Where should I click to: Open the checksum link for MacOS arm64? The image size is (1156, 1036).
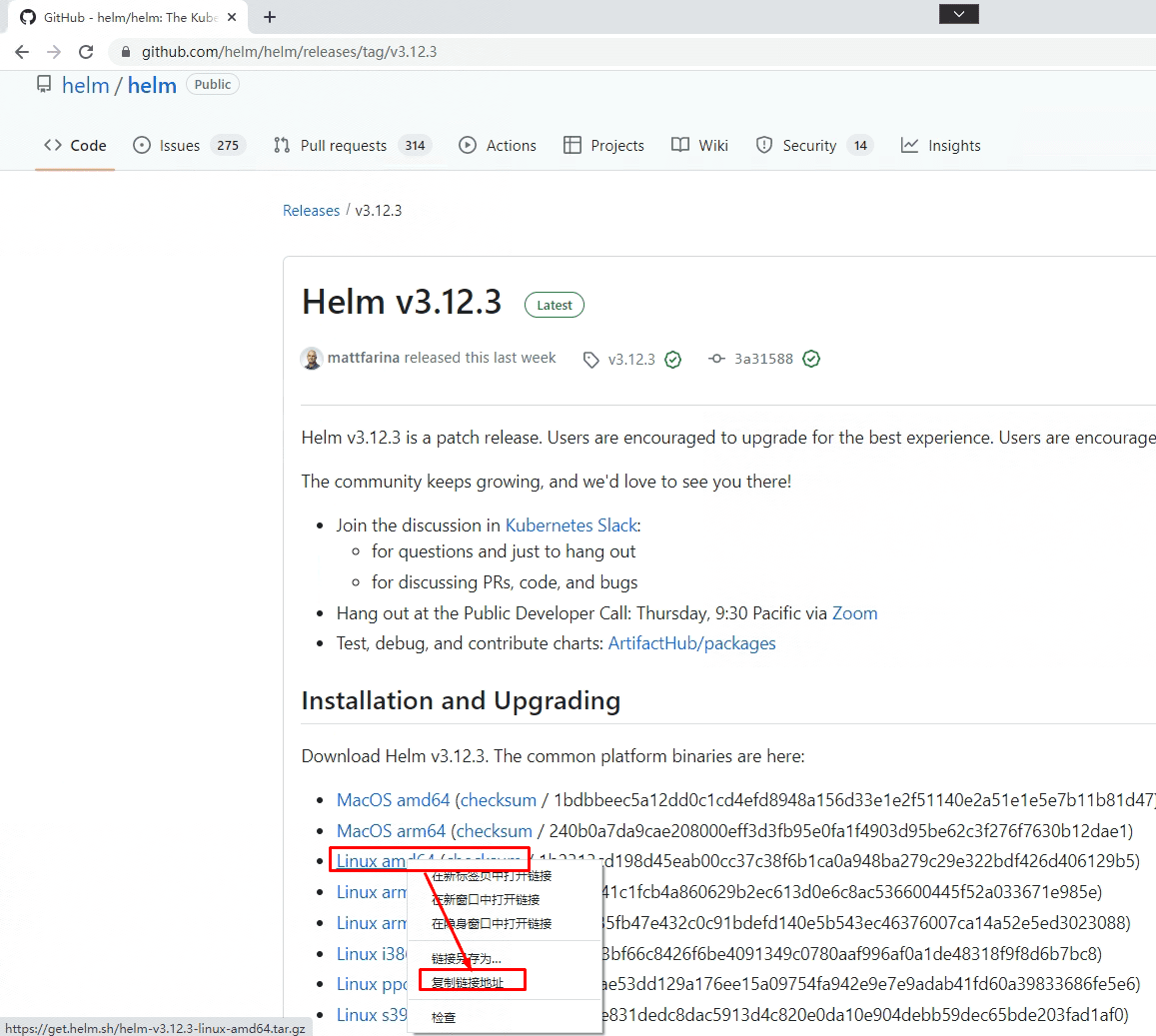pos(494,831)
